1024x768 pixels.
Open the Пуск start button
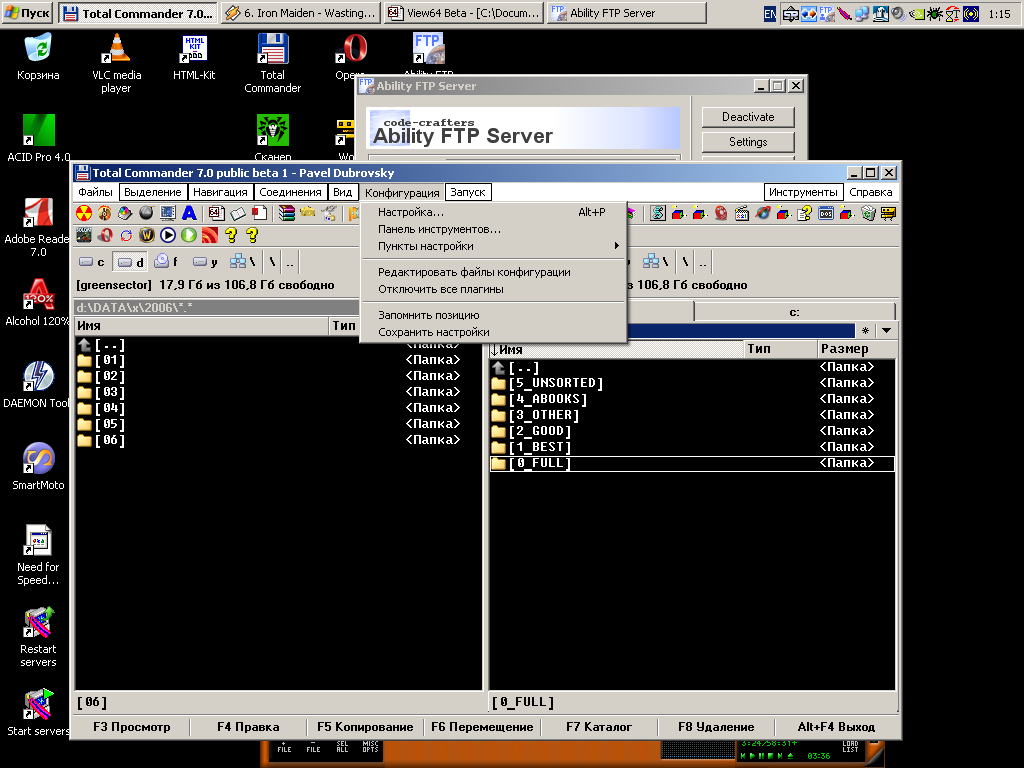pos(27,13)
